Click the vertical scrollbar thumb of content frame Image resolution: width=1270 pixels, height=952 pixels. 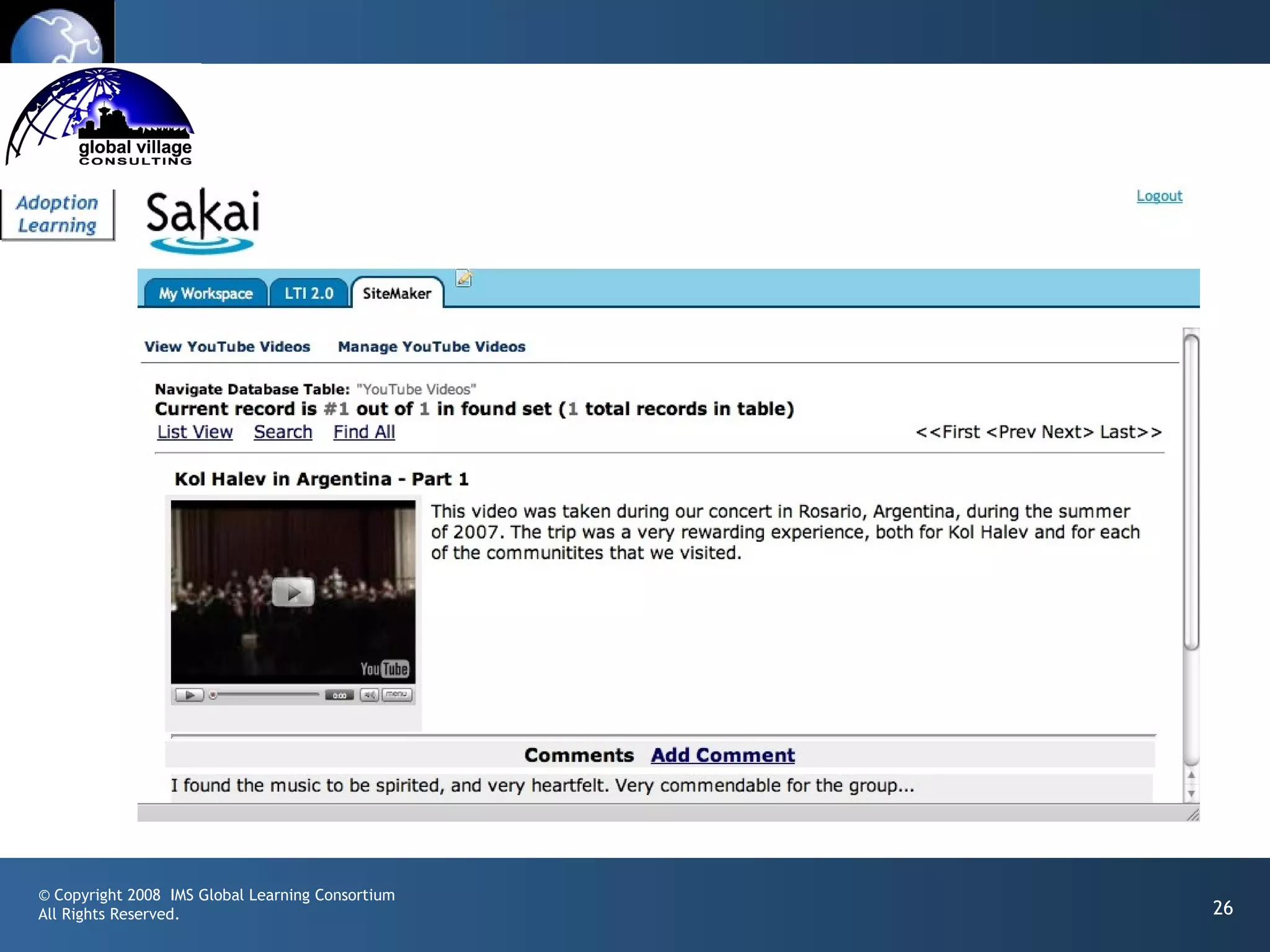tap(1191, 492)
